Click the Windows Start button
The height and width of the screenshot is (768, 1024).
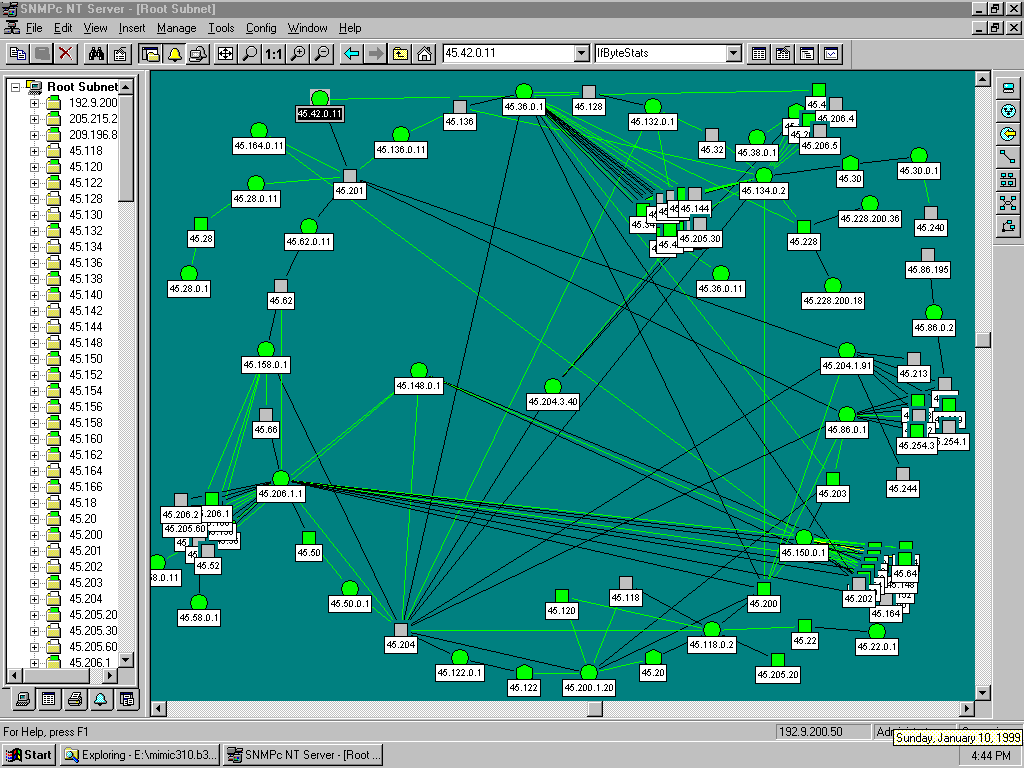point(26,755)
